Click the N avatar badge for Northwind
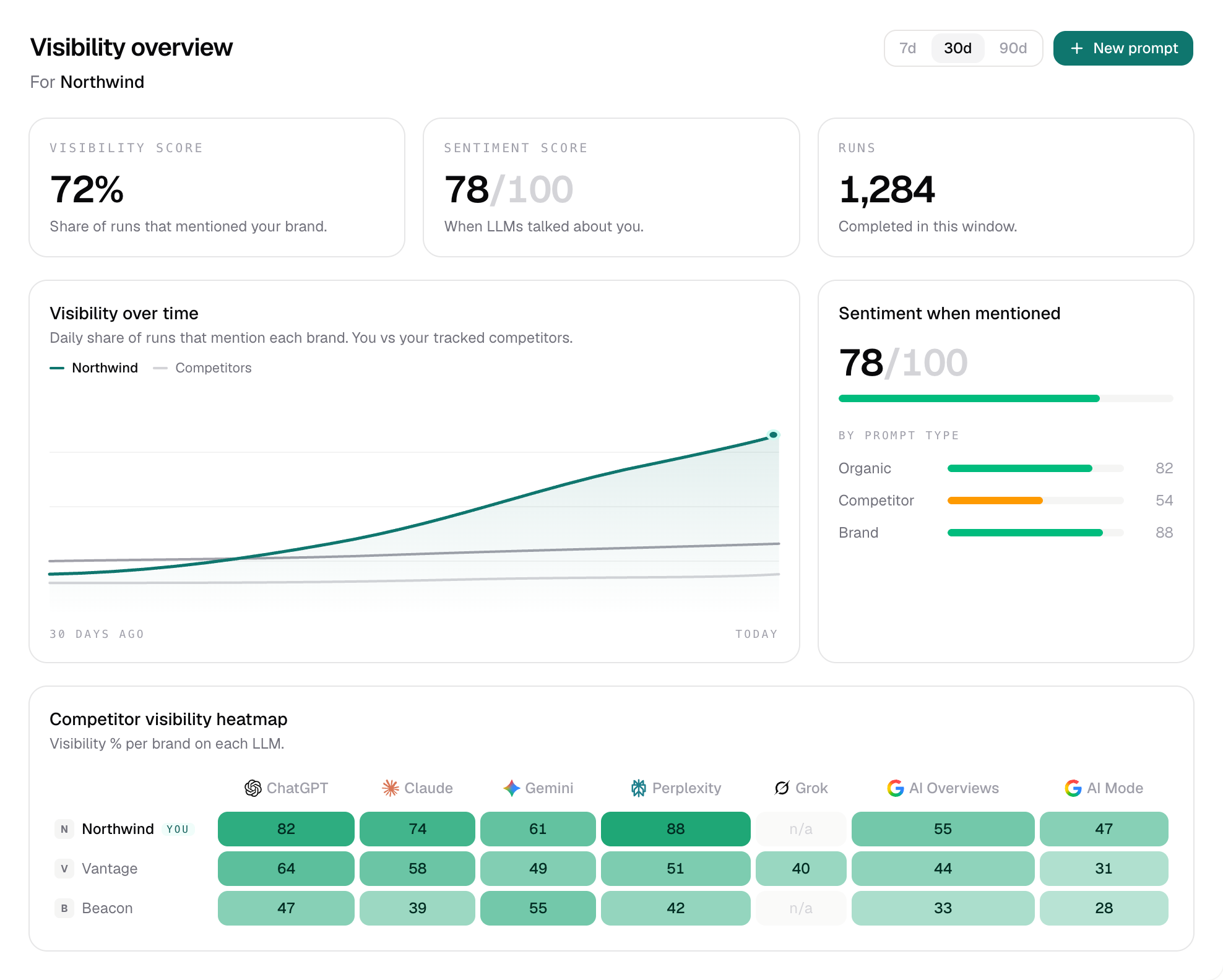This screenshot has height=980, width=1223. [64, 829]
